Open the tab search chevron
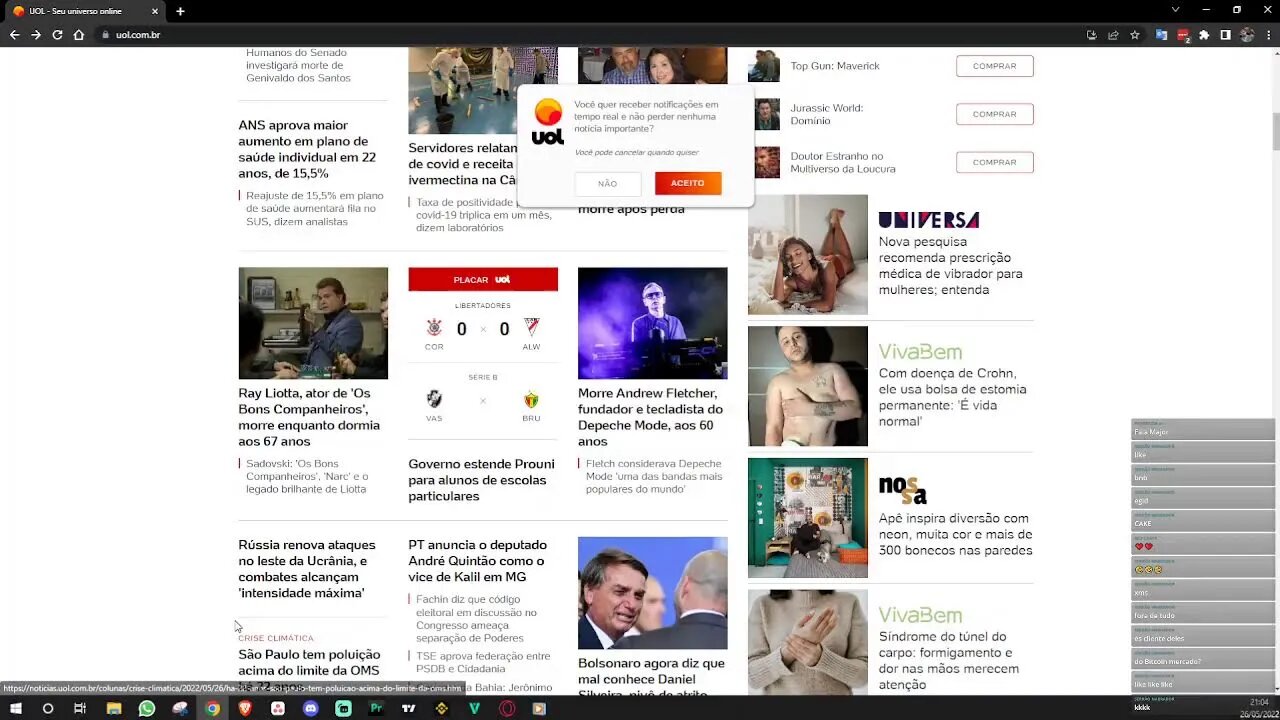The image size is (1280, 720). (1175, 10)
